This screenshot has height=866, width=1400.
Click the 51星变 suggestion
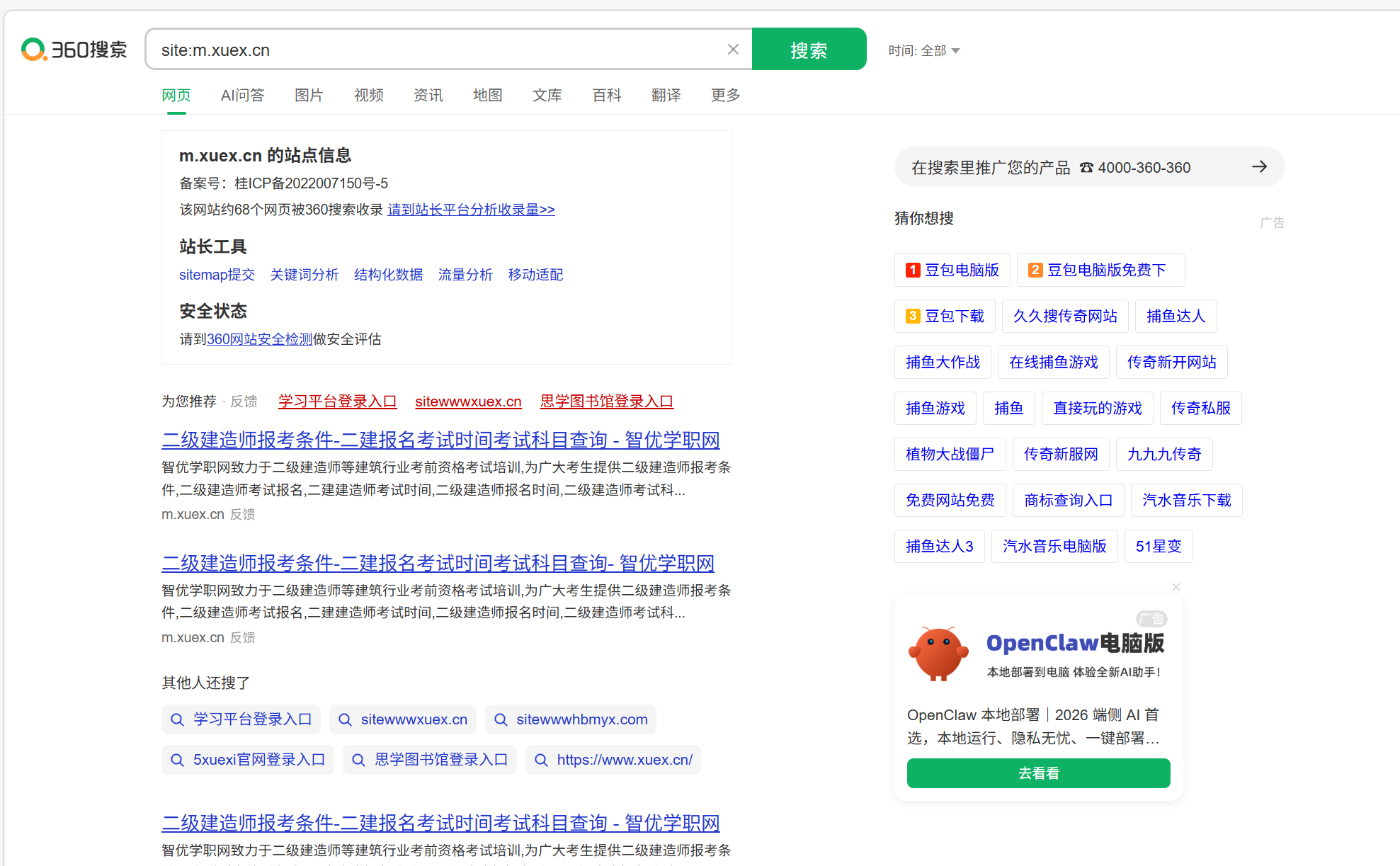(1159, 547)
